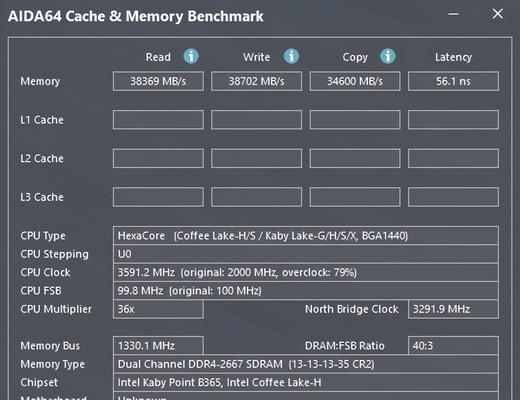
Task: Click the empty L2 Cache latency field
Action: 453,158
